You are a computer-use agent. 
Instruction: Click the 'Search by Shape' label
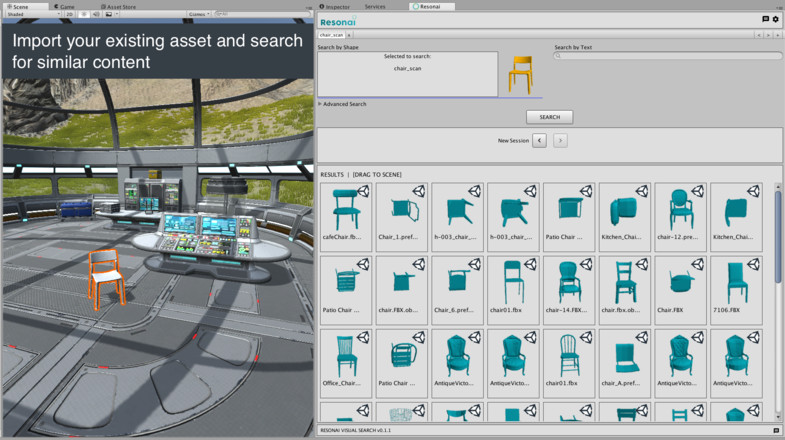338,47
